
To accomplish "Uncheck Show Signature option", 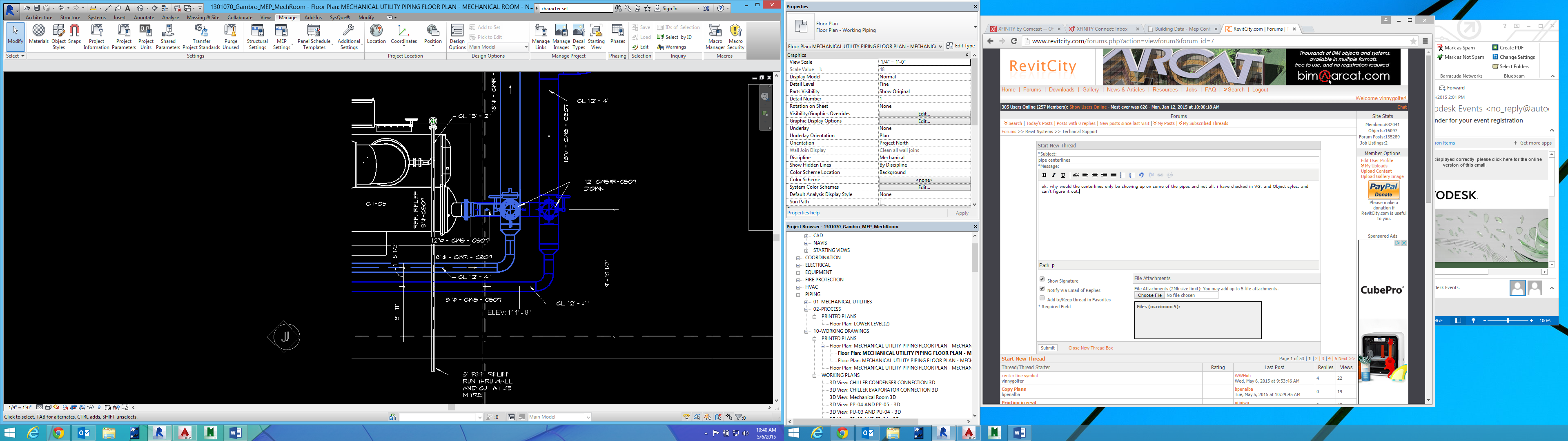I will pyautogui.click(x=1042, y=280).
